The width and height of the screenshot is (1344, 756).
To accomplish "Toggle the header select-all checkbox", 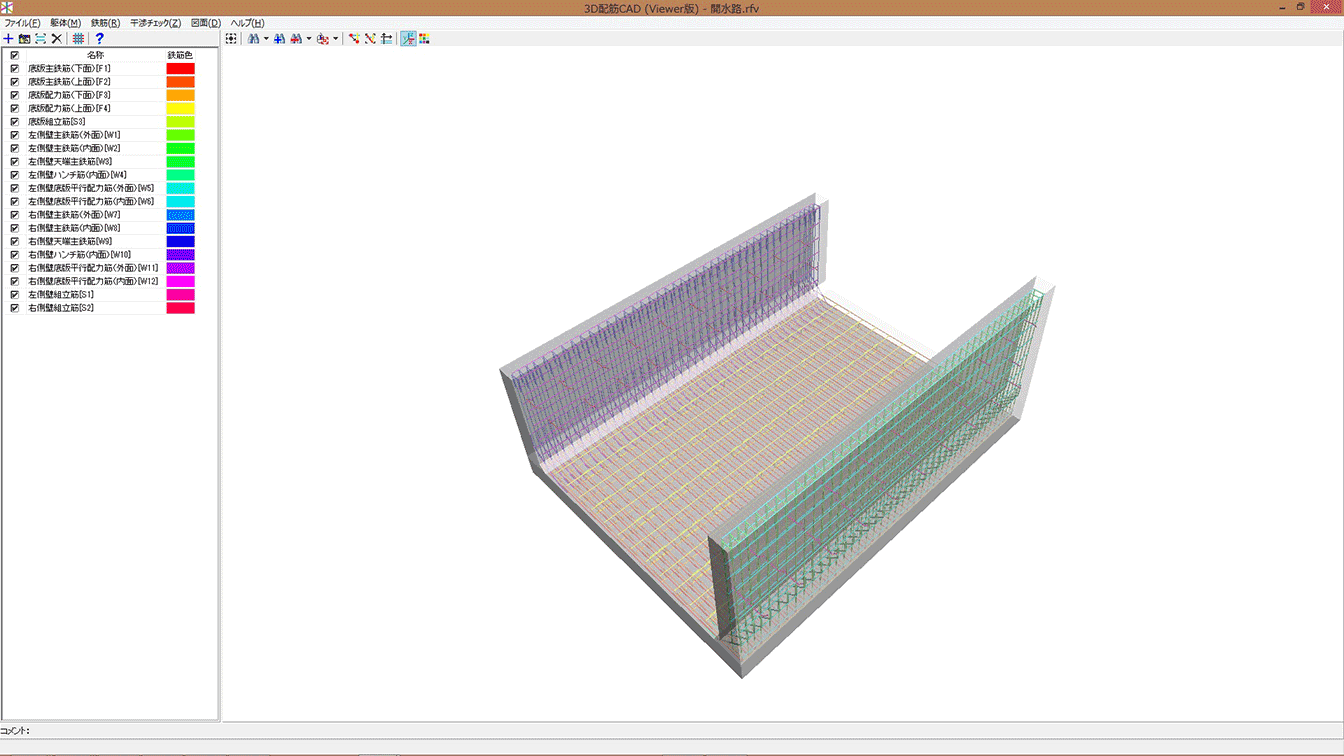I will [x=14, y=55].
